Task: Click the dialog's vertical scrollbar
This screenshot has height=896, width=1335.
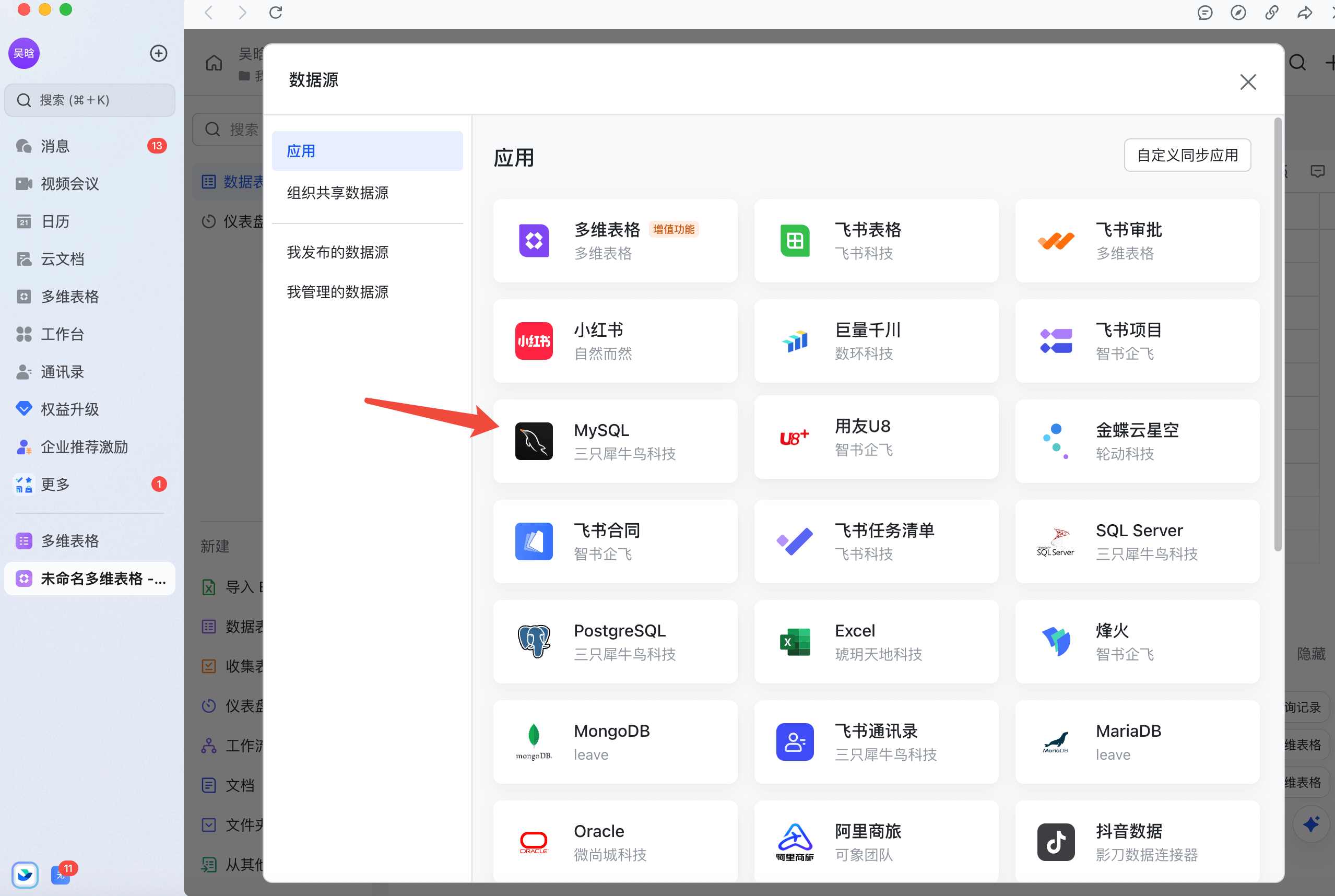Action: (x=1277, y=335)
